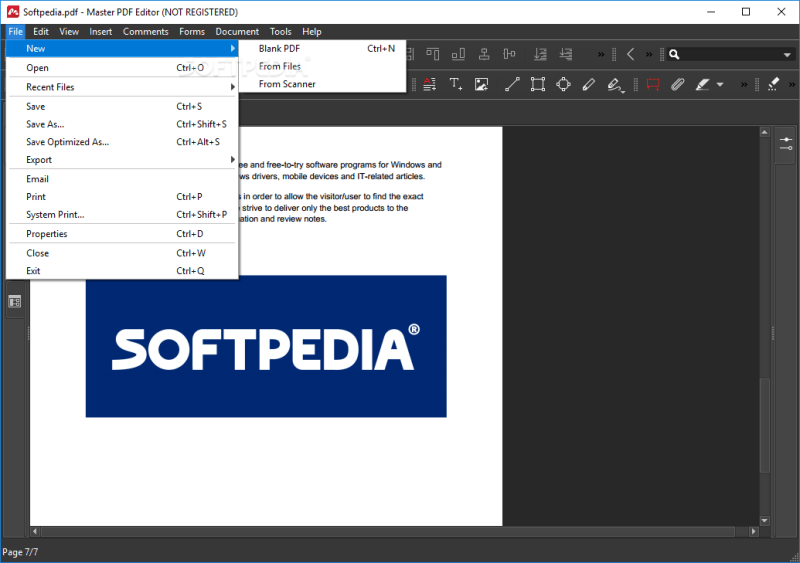Viewport: 800px width, 563px height.
Task: Open the File menu in menu bar
Action: (15, 32)
